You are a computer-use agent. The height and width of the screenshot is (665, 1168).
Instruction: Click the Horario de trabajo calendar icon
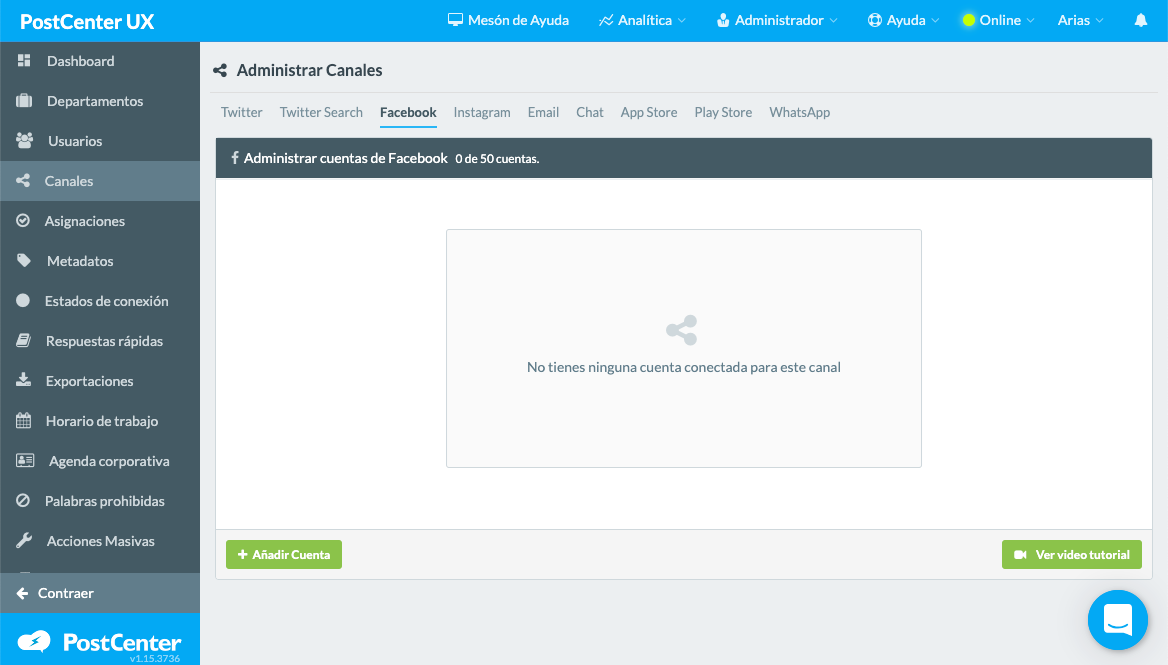[x=24, y=420]
